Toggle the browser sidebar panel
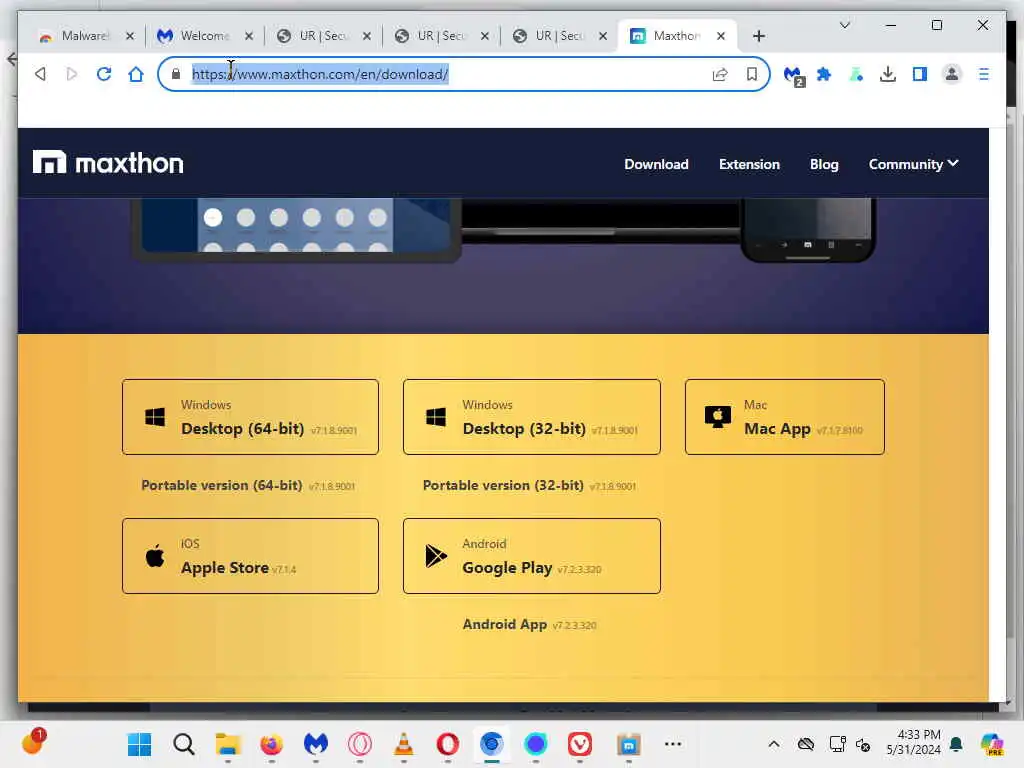This screenshot has height=768, width=1024. [920, 74]
